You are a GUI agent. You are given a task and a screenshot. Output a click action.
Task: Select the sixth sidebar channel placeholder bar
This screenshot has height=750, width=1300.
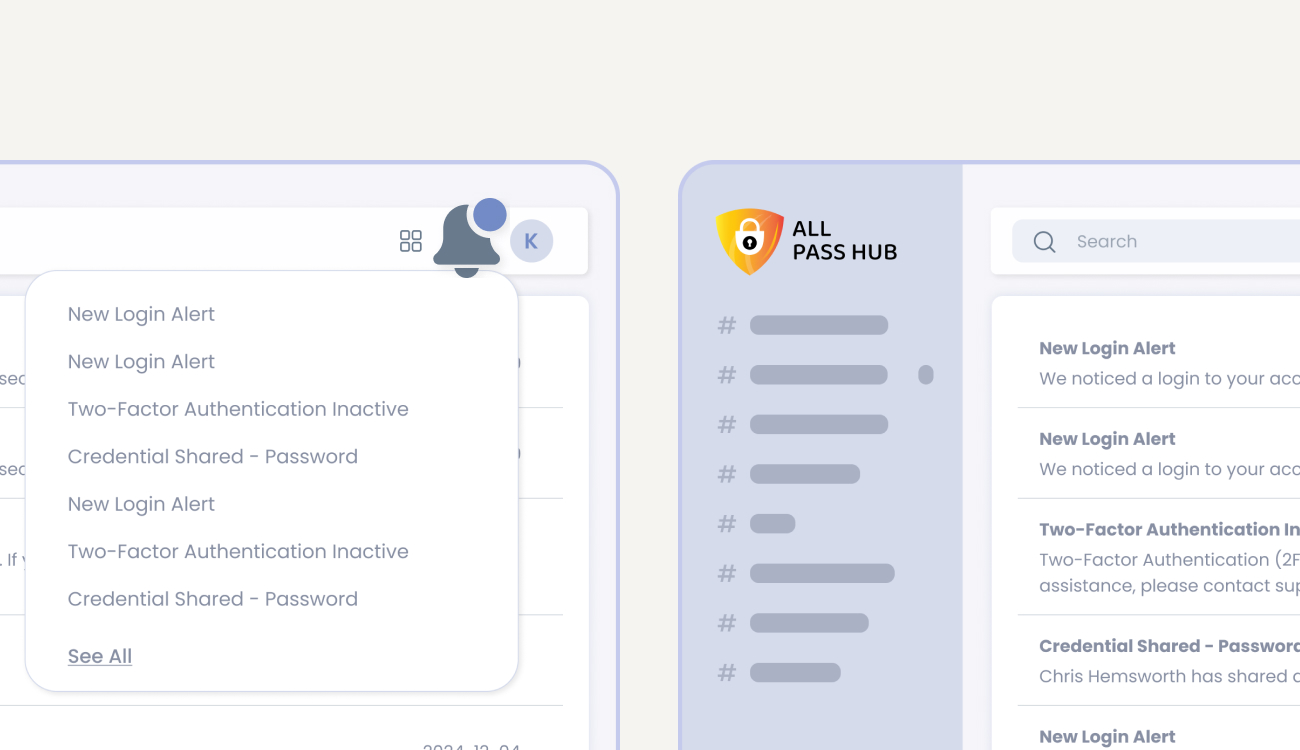pyautogui.click(x=822, y=574)
